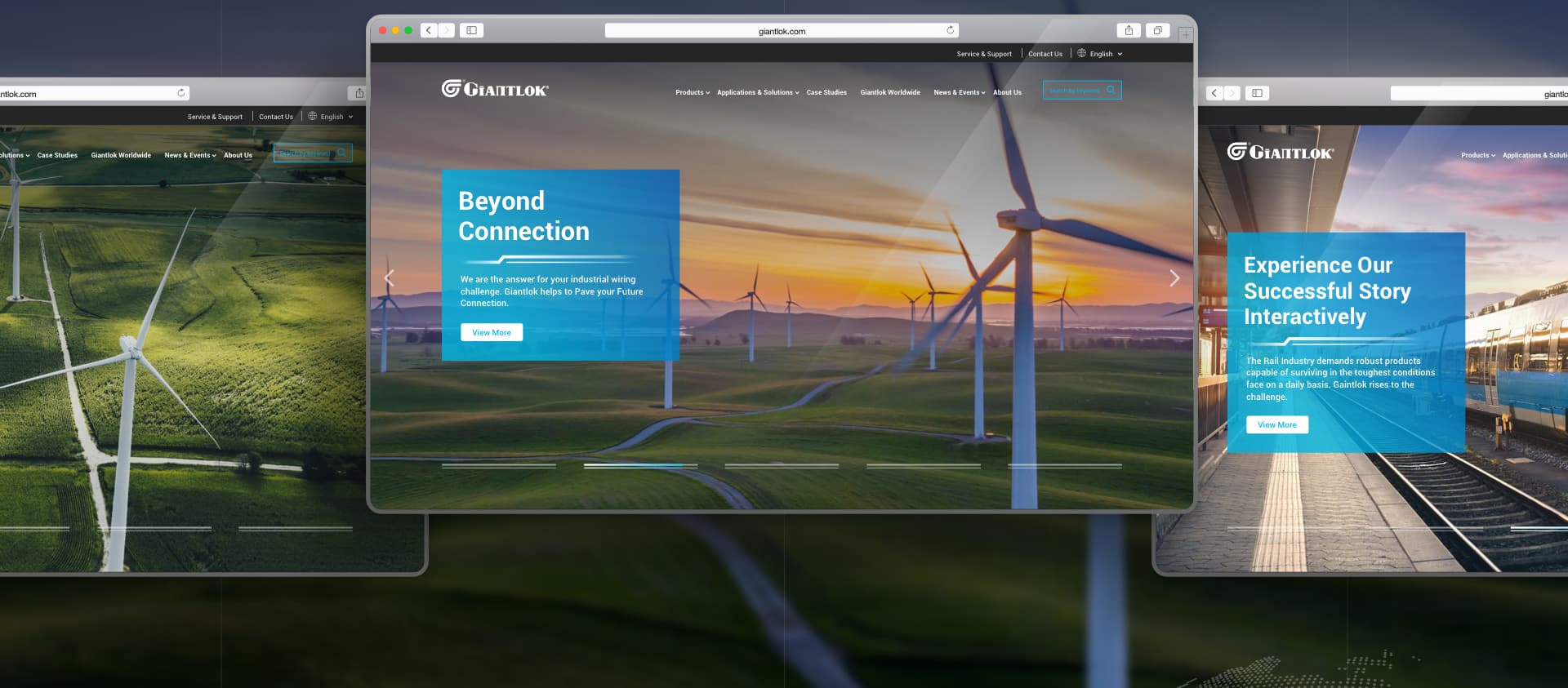Open the share icon in center browser

1129,30
